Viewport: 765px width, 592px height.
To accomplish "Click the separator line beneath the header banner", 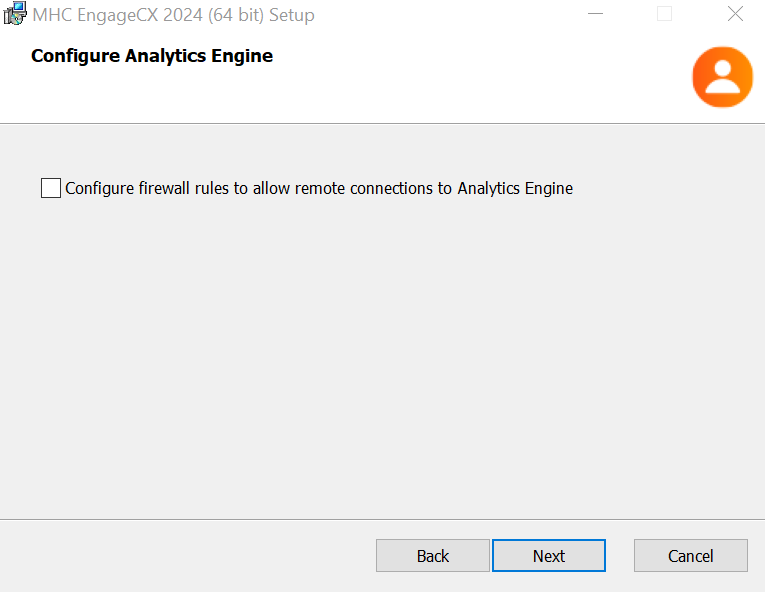I will pos(382,123).
